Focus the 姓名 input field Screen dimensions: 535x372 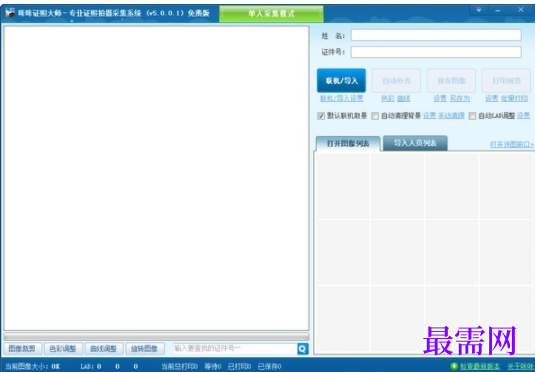click(x=436, y=35)
